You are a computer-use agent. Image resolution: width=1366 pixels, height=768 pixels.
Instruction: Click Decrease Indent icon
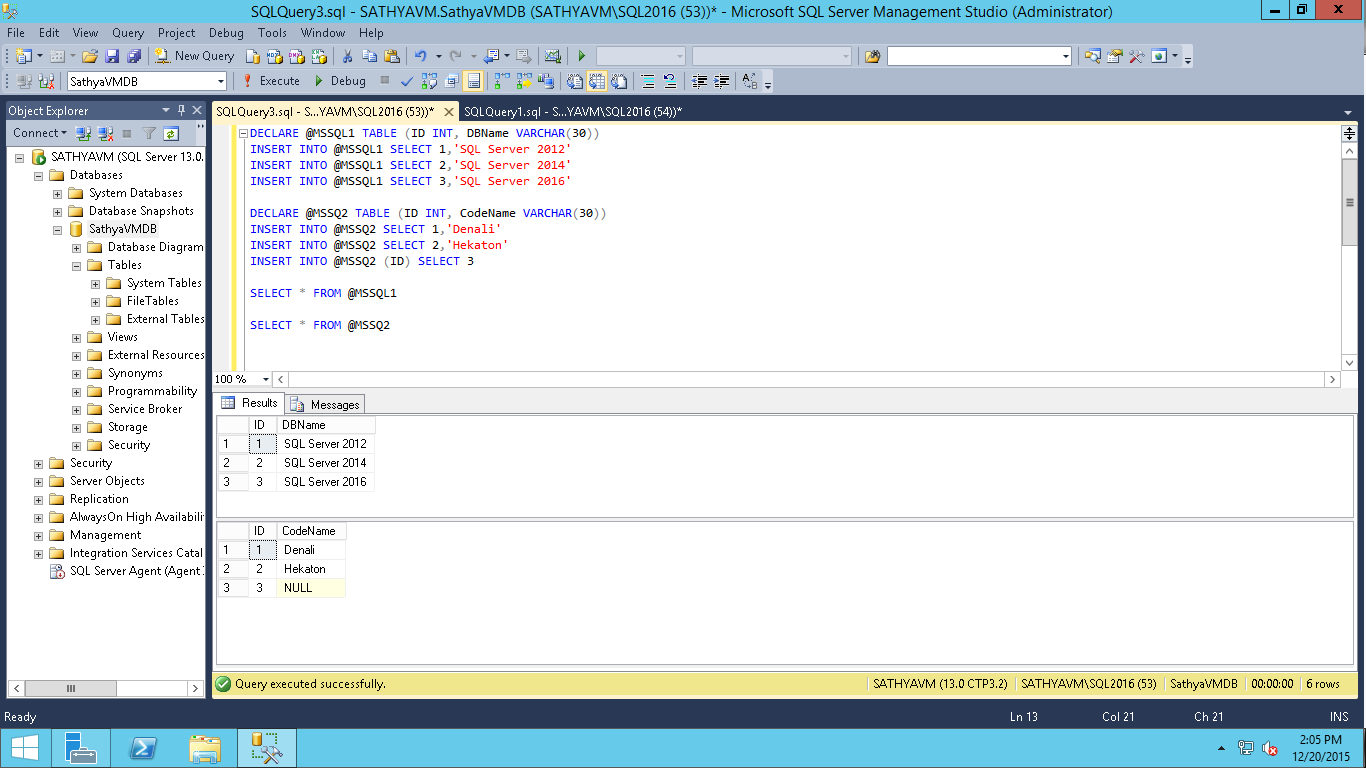point(699,81)
